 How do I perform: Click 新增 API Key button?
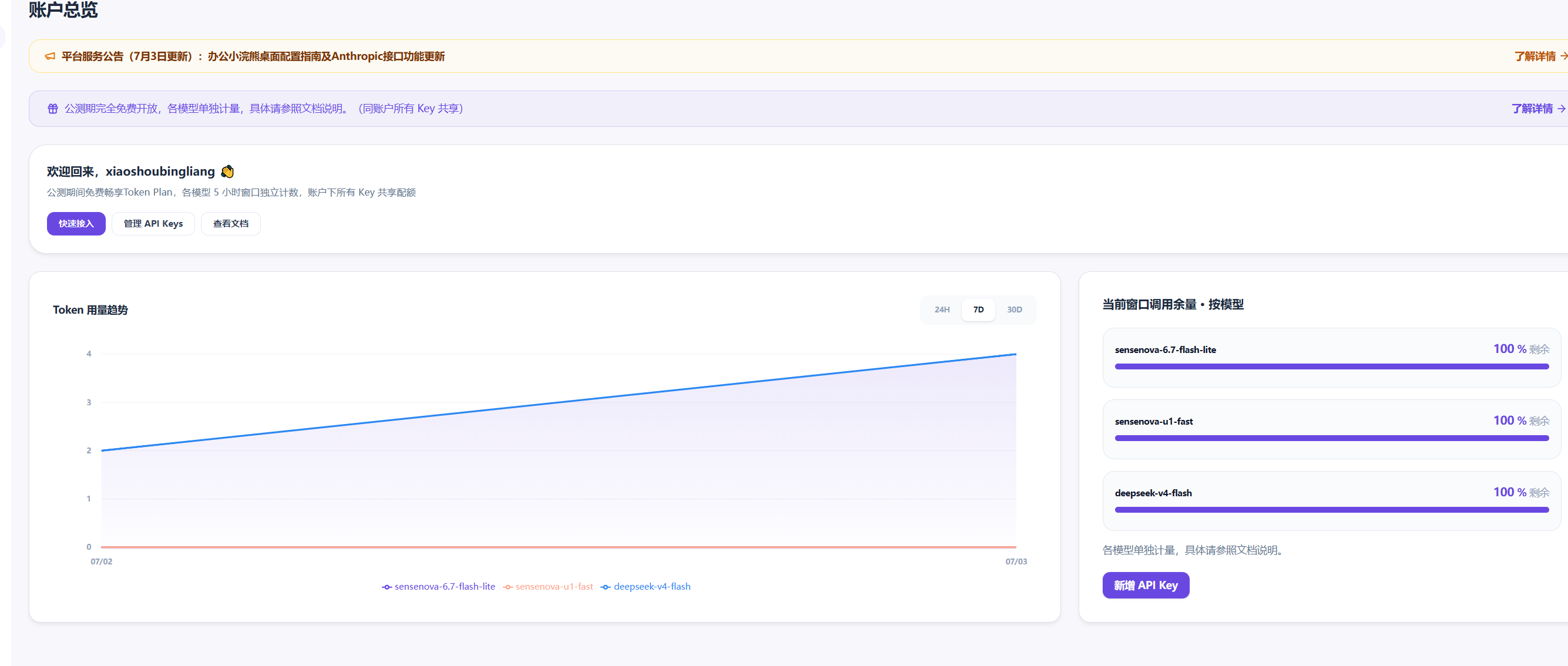tap(1146, 585)
